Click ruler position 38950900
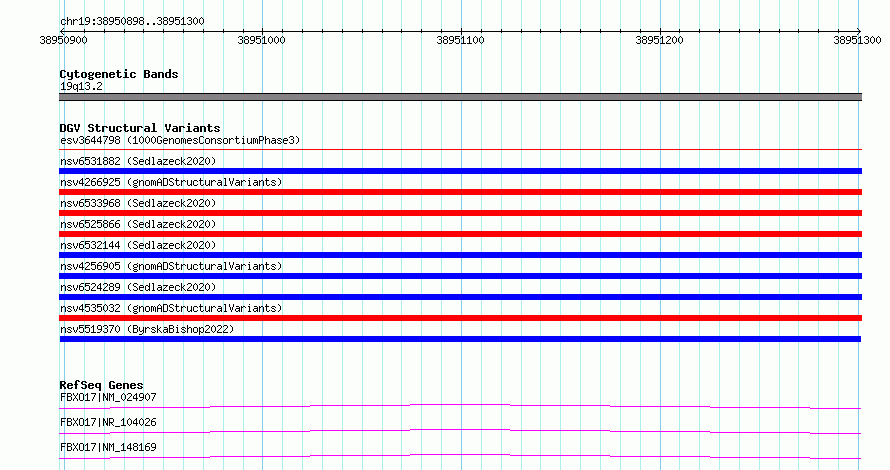The image size is (890, 470). (x=64, y=40)
